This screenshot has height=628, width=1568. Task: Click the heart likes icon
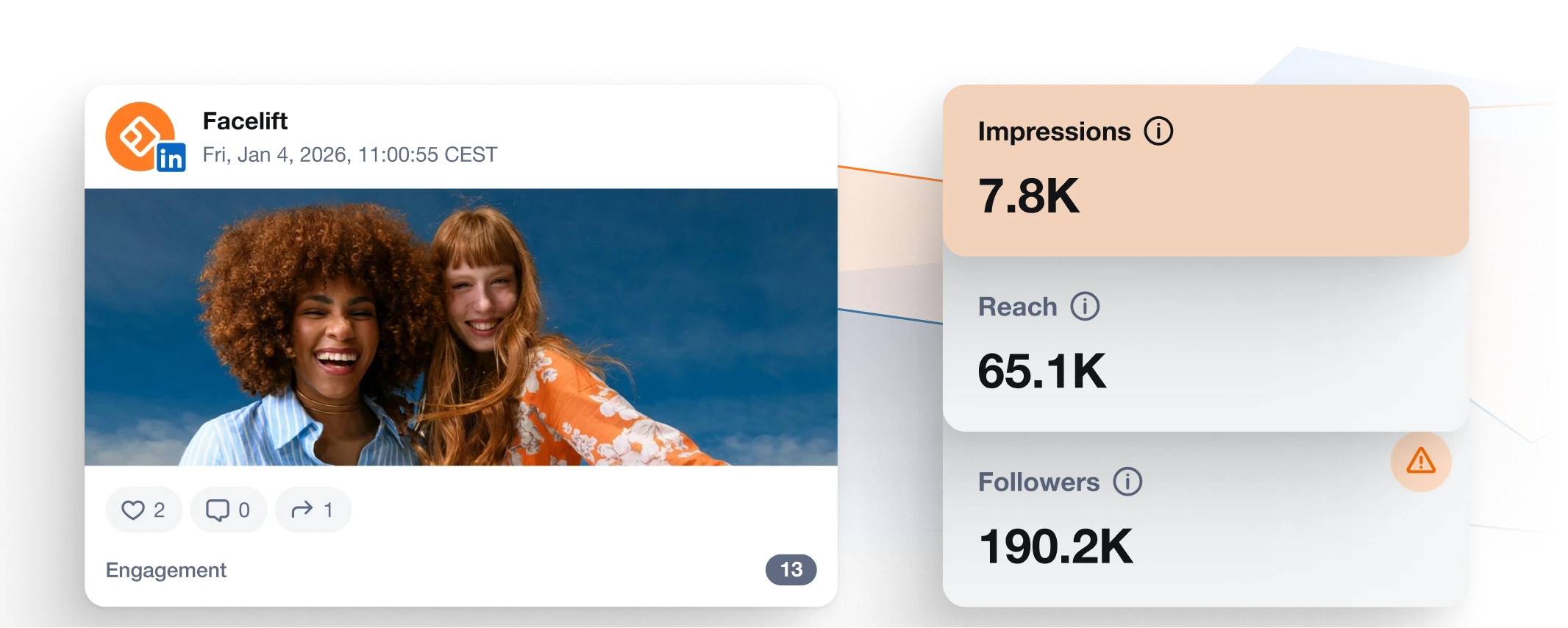[133, 510]
